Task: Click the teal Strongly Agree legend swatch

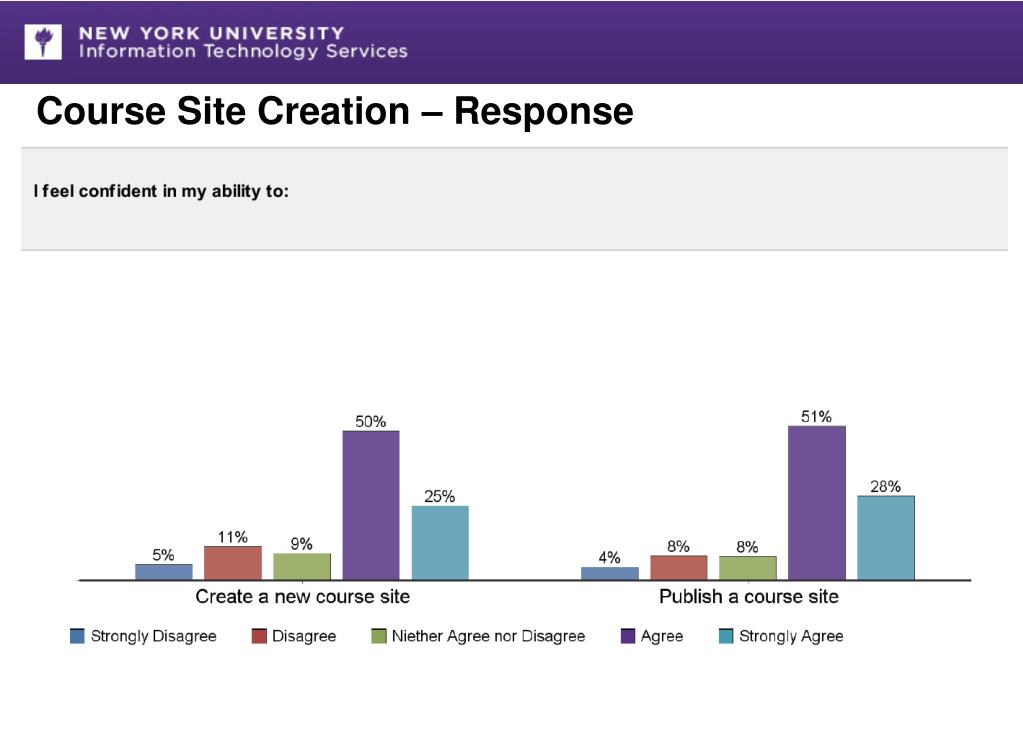Action: [726, 636]
